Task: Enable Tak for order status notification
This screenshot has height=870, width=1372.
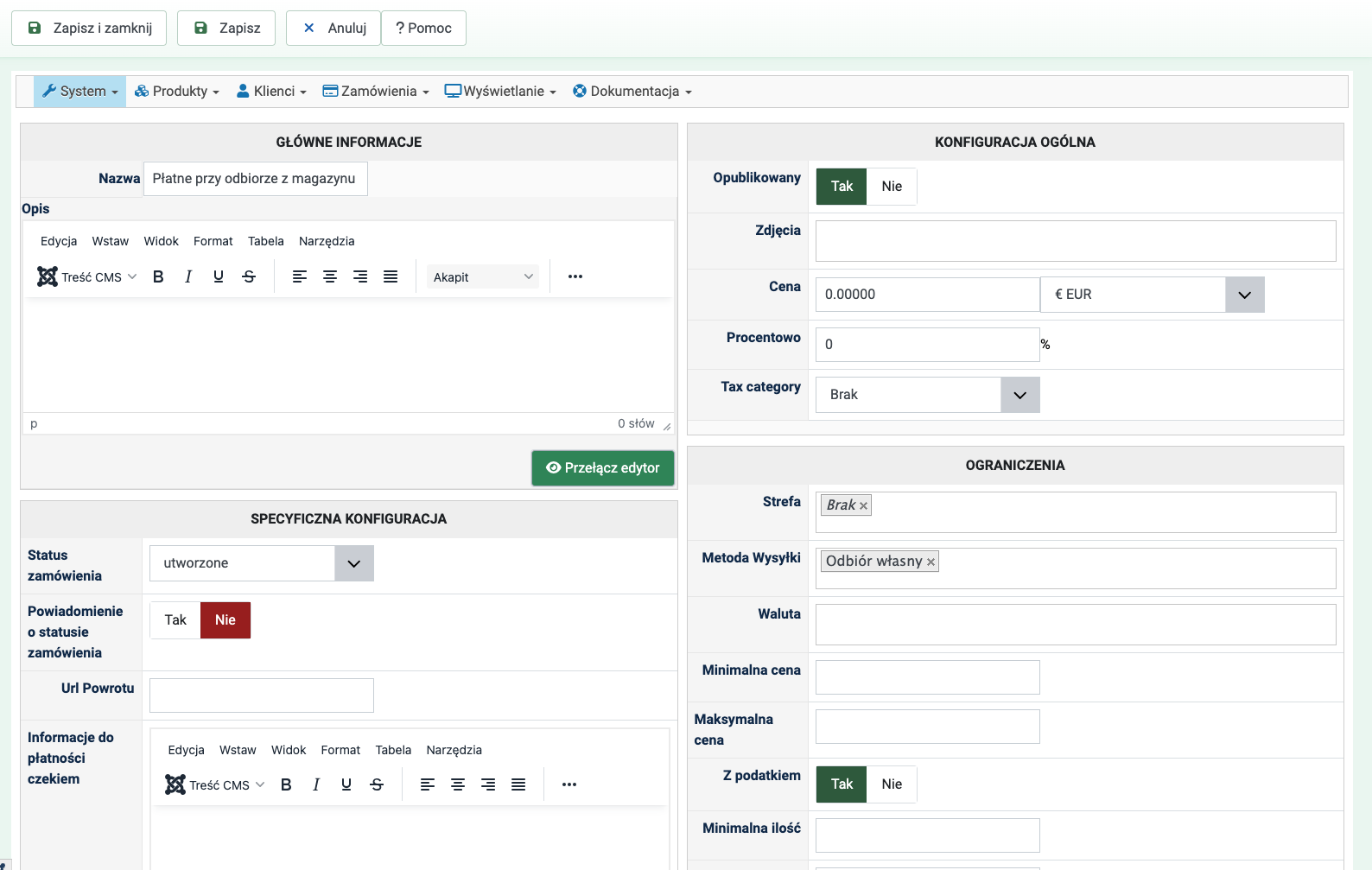Action: (x=175, y=620)
